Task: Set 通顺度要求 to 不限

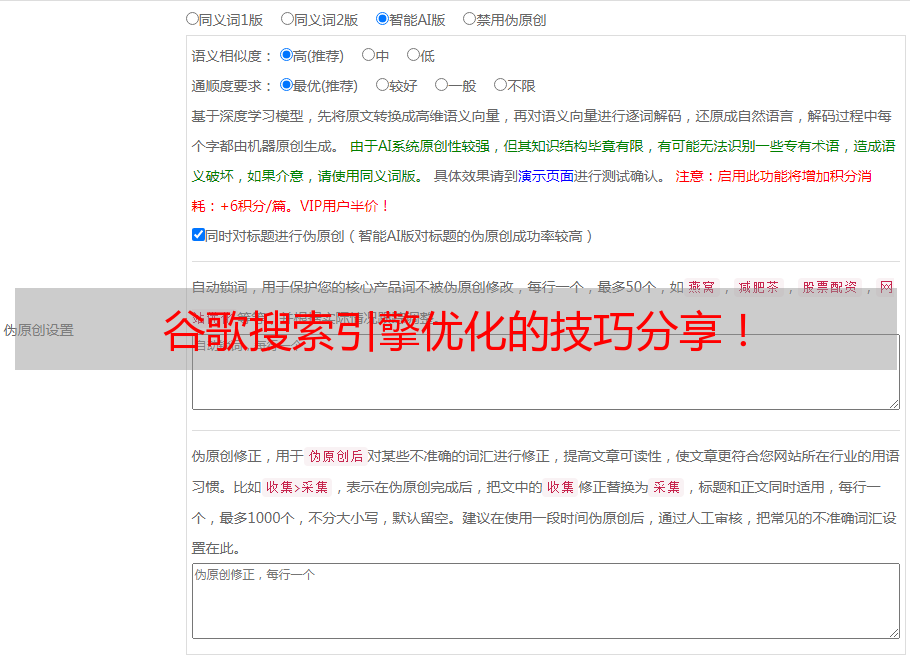Action: click(500, 85)
